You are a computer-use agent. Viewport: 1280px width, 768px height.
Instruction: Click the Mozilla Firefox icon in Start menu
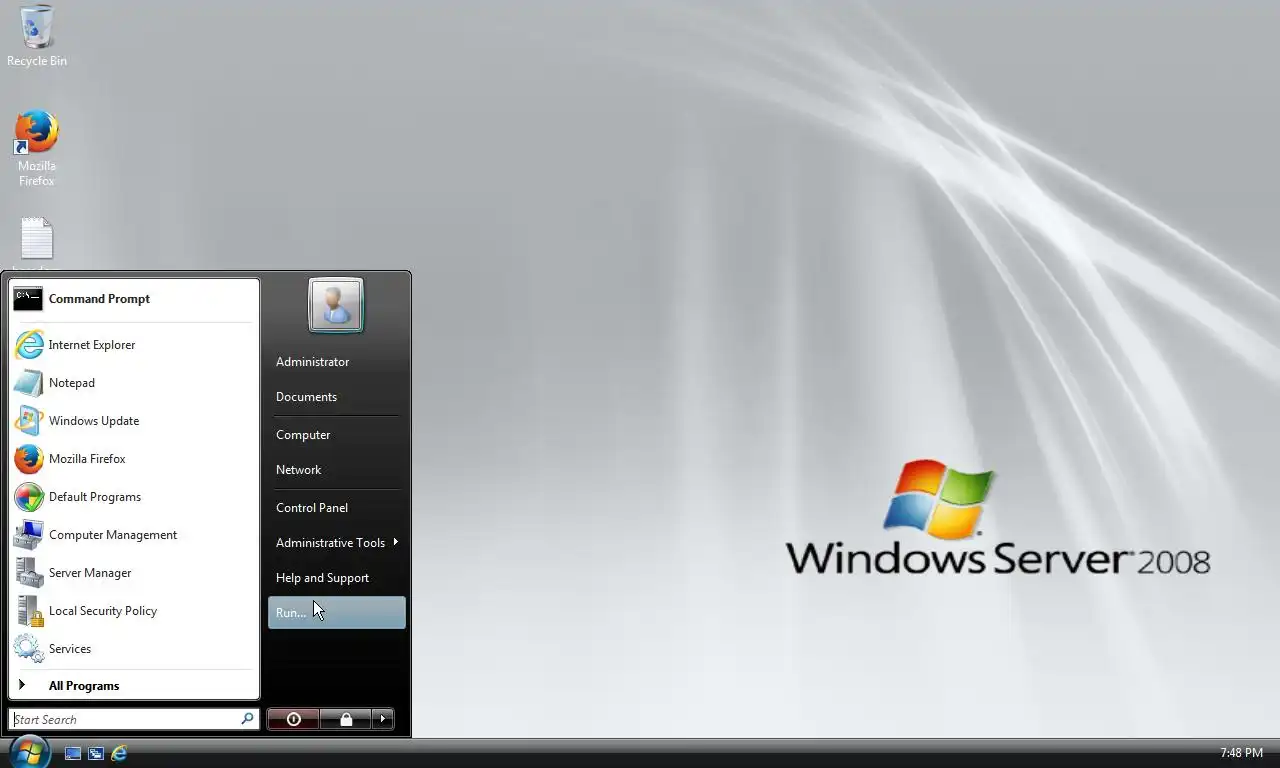[29, 459]
